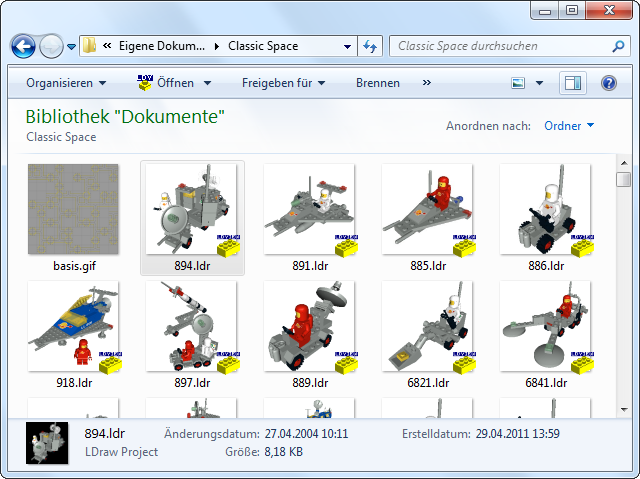
Task: Expand hidden path levels via double chevron
Action: (x=107, y=46)
